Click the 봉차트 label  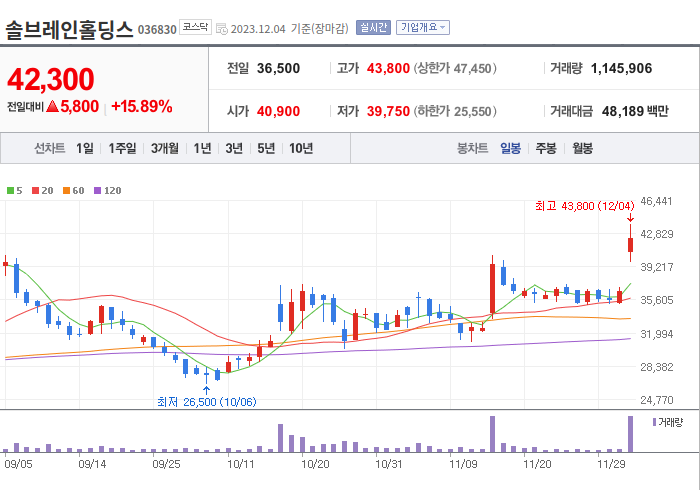[x=472, y=148]
